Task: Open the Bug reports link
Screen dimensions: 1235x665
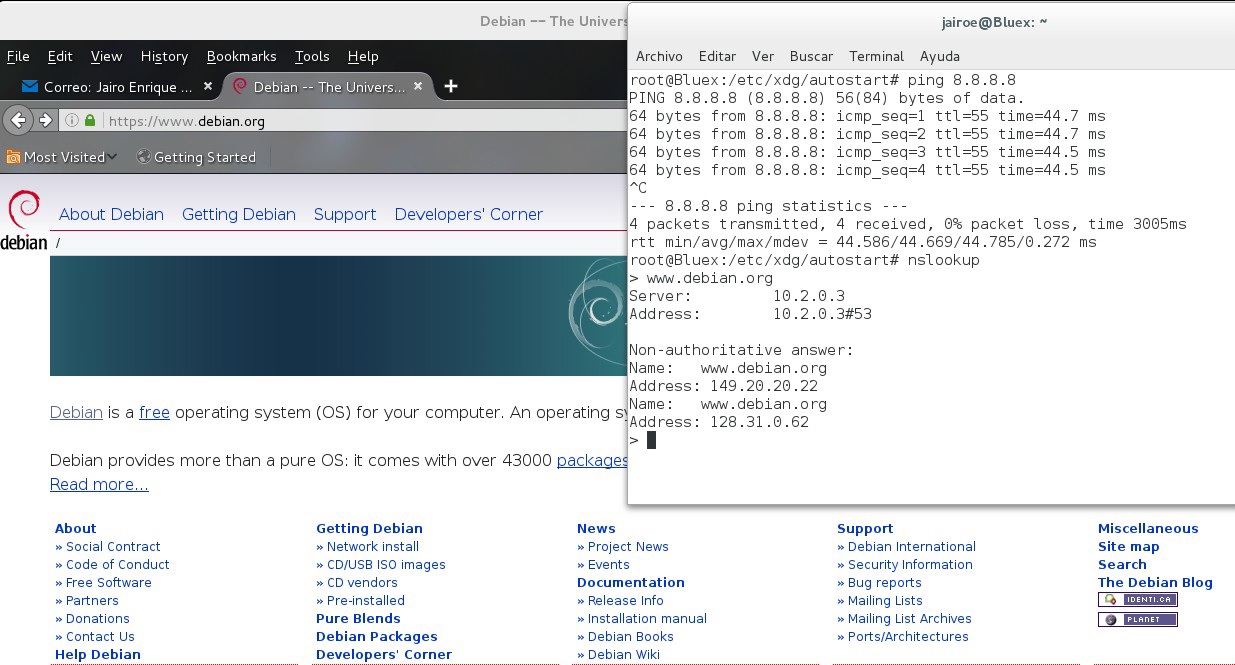Action: [885, 582]
